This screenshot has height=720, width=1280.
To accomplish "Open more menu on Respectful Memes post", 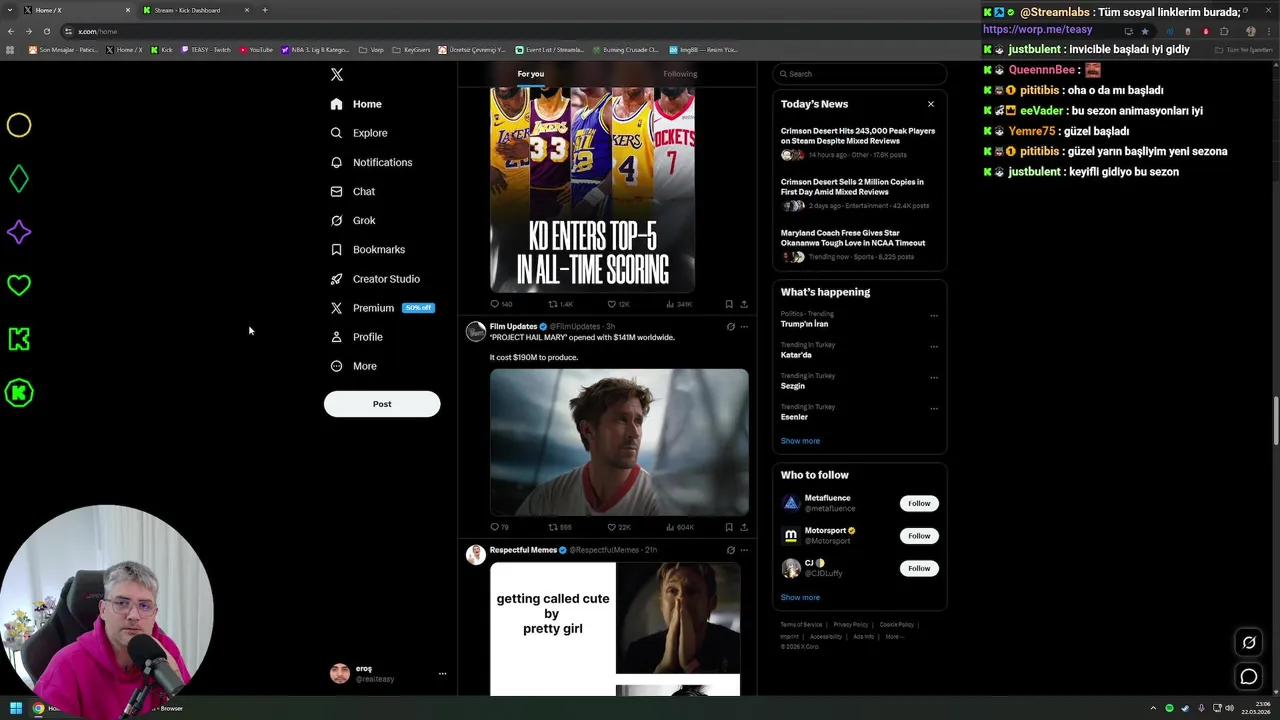I will tap(744, 550).
